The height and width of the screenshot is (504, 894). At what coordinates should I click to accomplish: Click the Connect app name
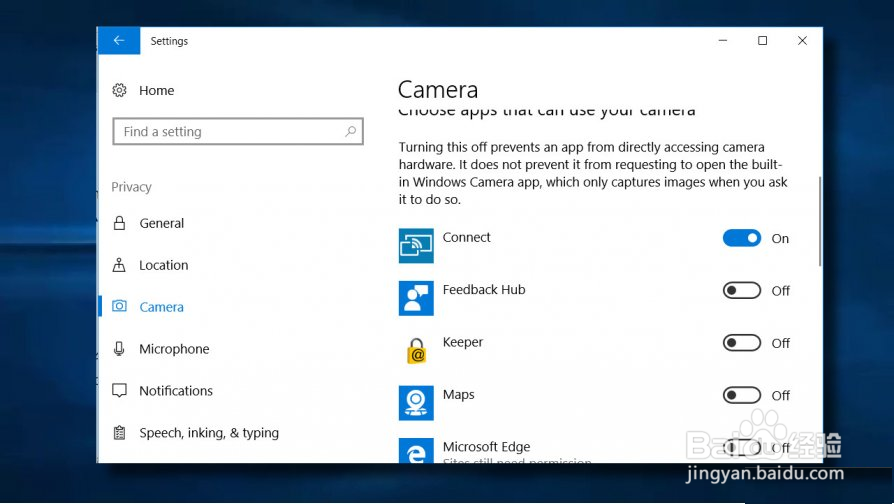[466, 237]
